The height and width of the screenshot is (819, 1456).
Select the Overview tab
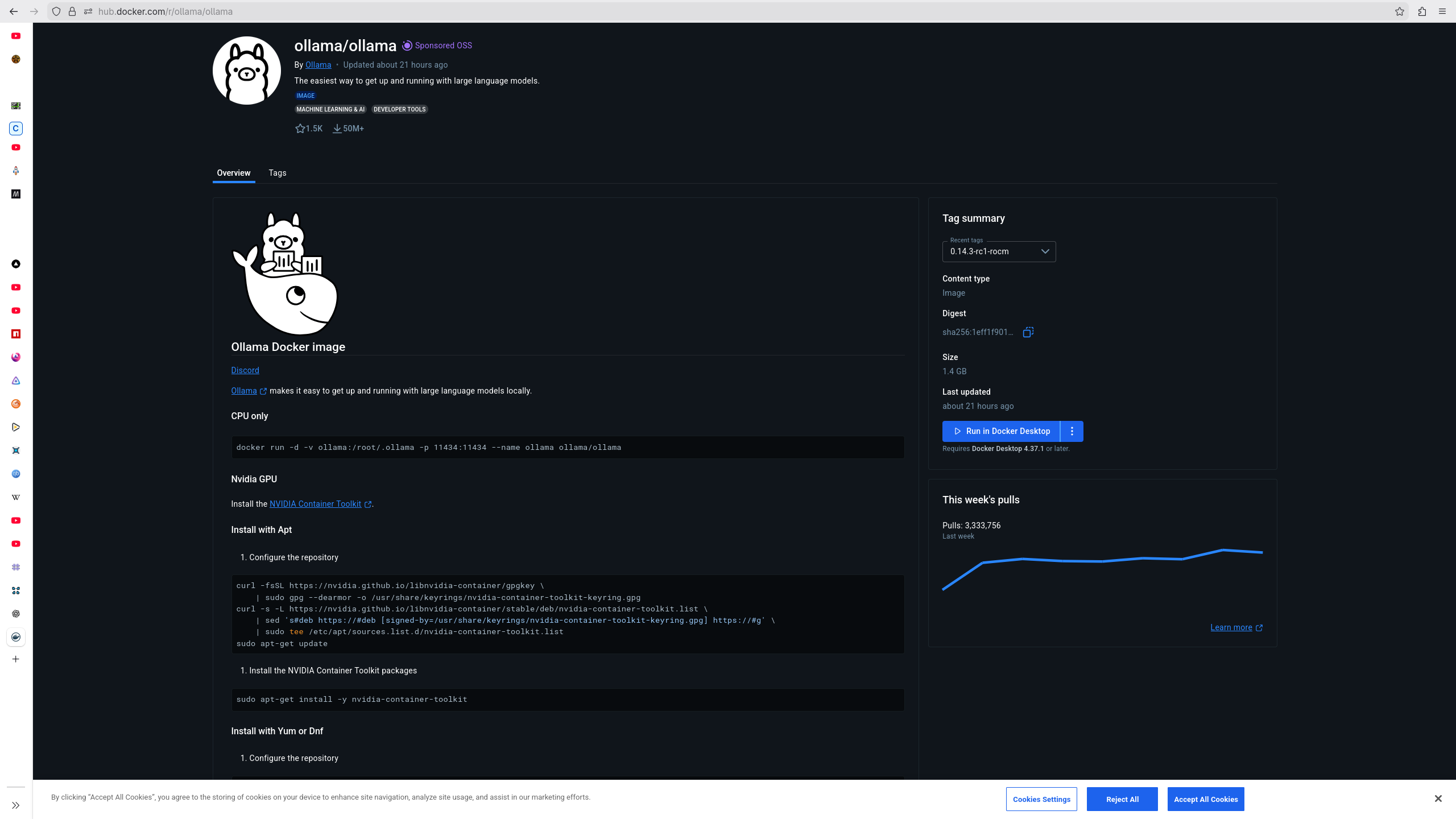tap(233, 173)
